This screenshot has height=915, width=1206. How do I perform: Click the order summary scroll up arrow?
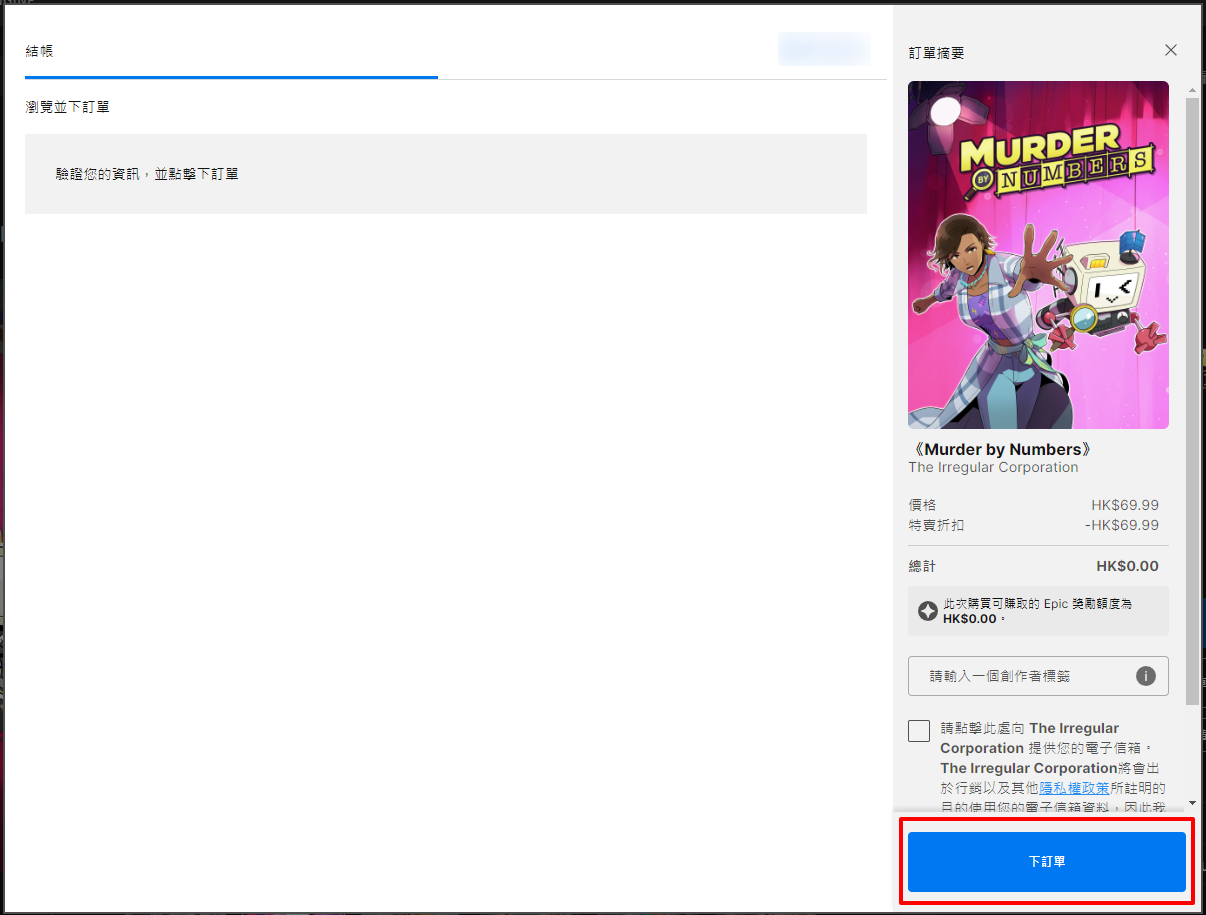tap(1191, 91)
